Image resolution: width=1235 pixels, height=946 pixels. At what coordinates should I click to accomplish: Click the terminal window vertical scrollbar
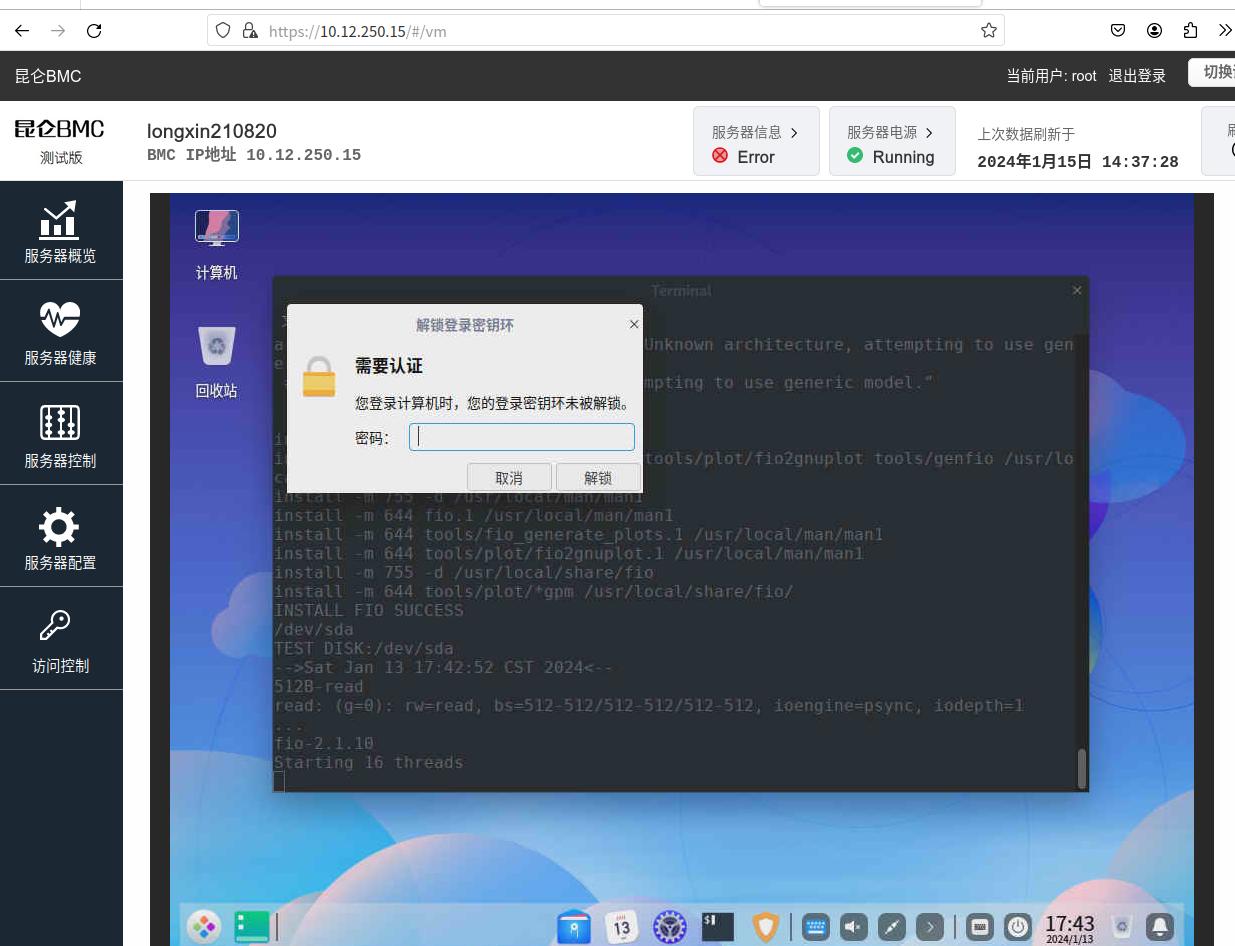tap(1081, 769)
